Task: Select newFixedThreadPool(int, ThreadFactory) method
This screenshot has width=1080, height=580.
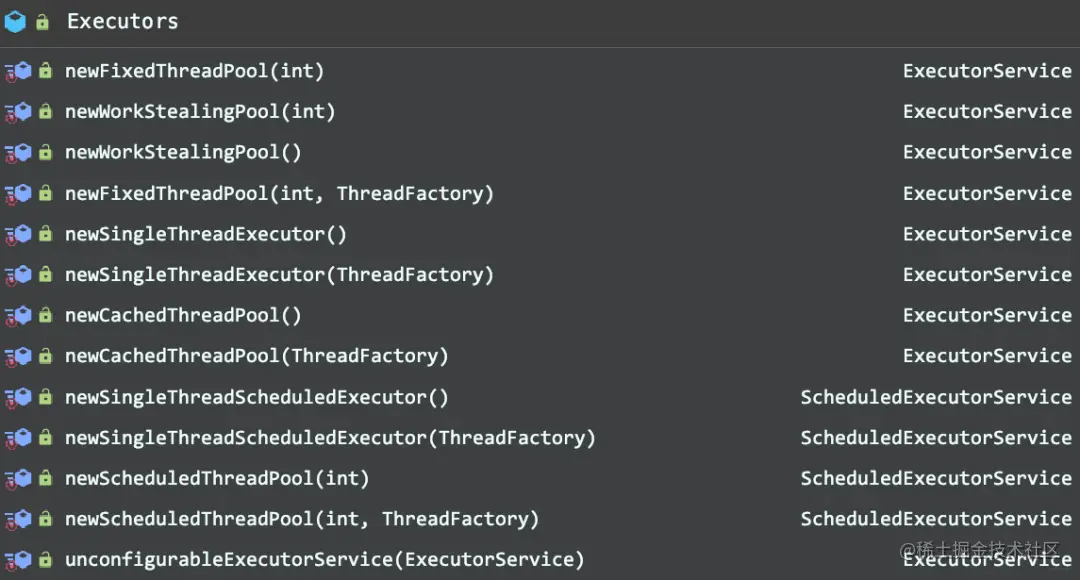Action: click(x=540, y=194)
